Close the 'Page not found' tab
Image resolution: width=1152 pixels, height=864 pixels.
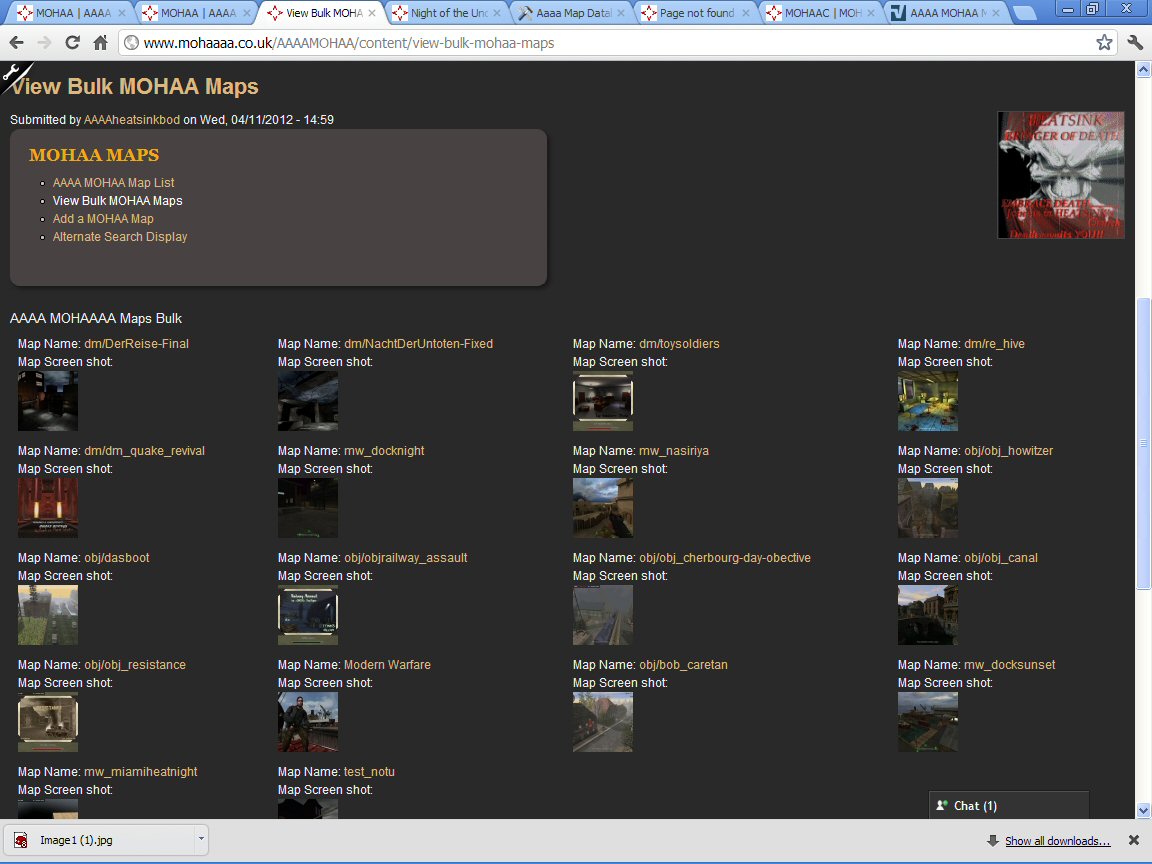tap(746, 13)
